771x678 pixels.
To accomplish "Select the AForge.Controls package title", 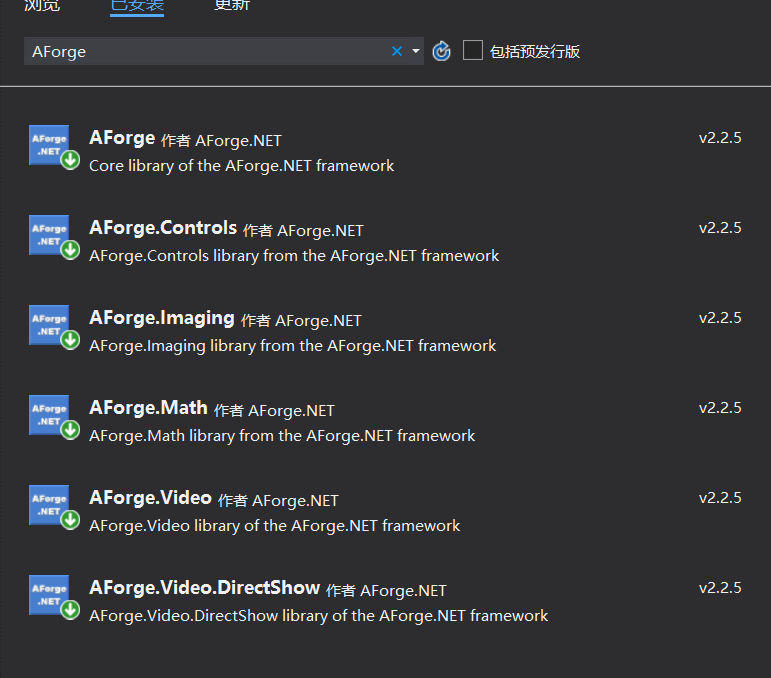I will (x=163, y=228).
